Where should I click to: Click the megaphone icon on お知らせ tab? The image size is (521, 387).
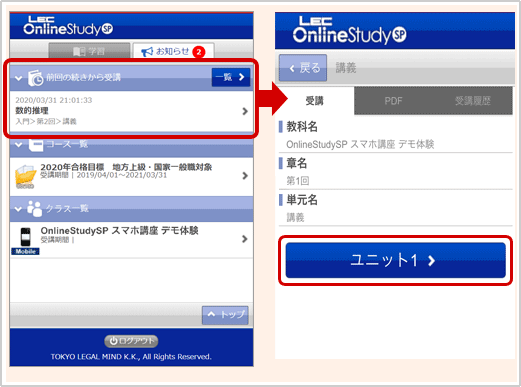pyautogui.click(x=147, y=52)
